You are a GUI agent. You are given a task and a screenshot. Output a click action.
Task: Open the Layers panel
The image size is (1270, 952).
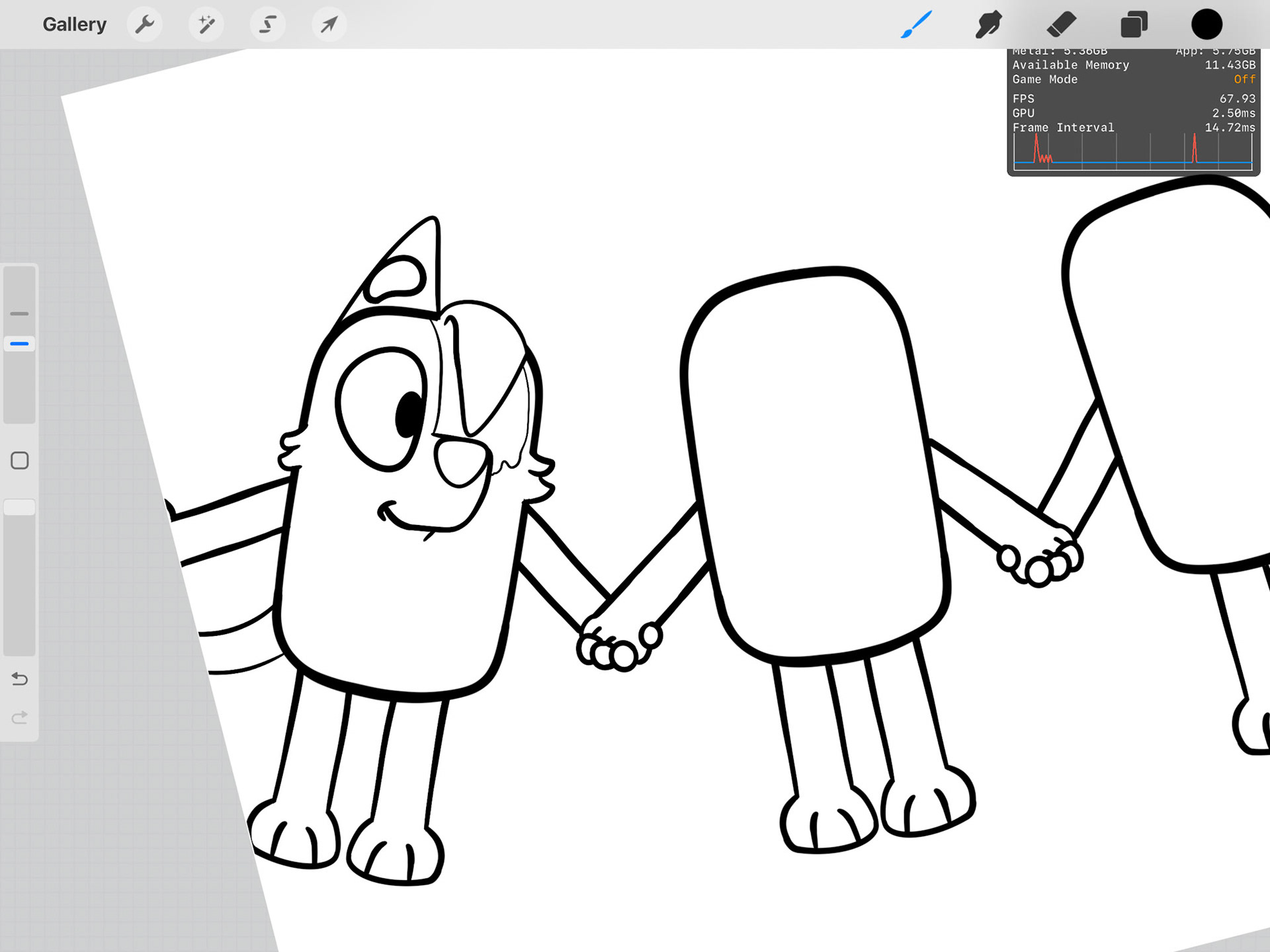pos(1134,24)
